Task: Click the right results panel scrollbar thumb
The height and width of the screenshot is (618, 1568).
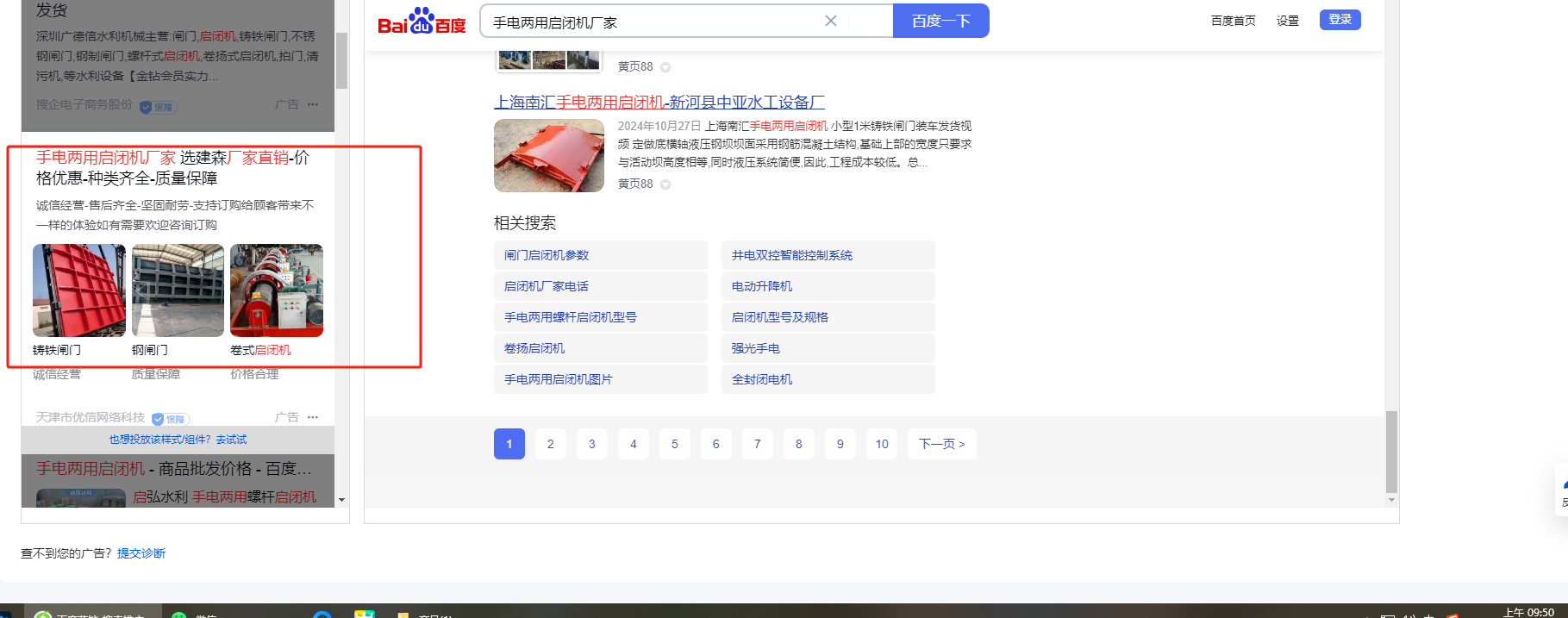Action: point(1391,452)
